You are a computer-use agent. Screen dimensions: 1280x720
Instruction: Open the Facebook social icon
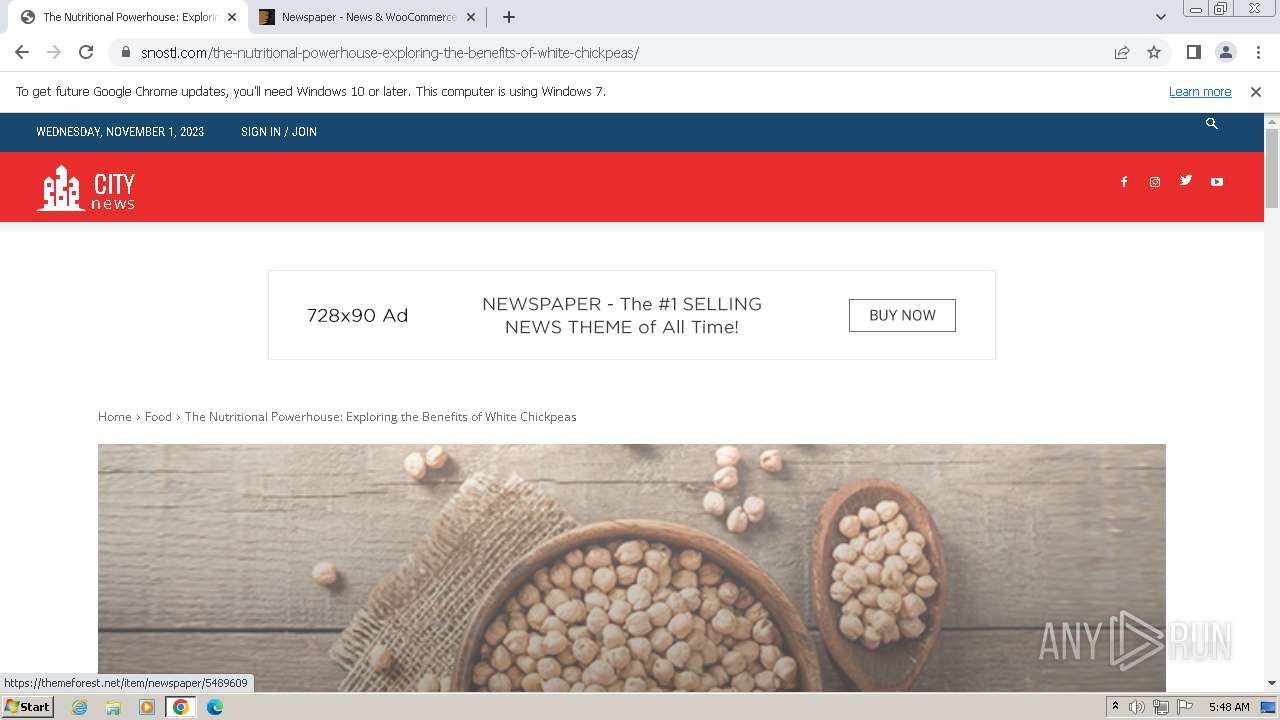[1124, 182]
